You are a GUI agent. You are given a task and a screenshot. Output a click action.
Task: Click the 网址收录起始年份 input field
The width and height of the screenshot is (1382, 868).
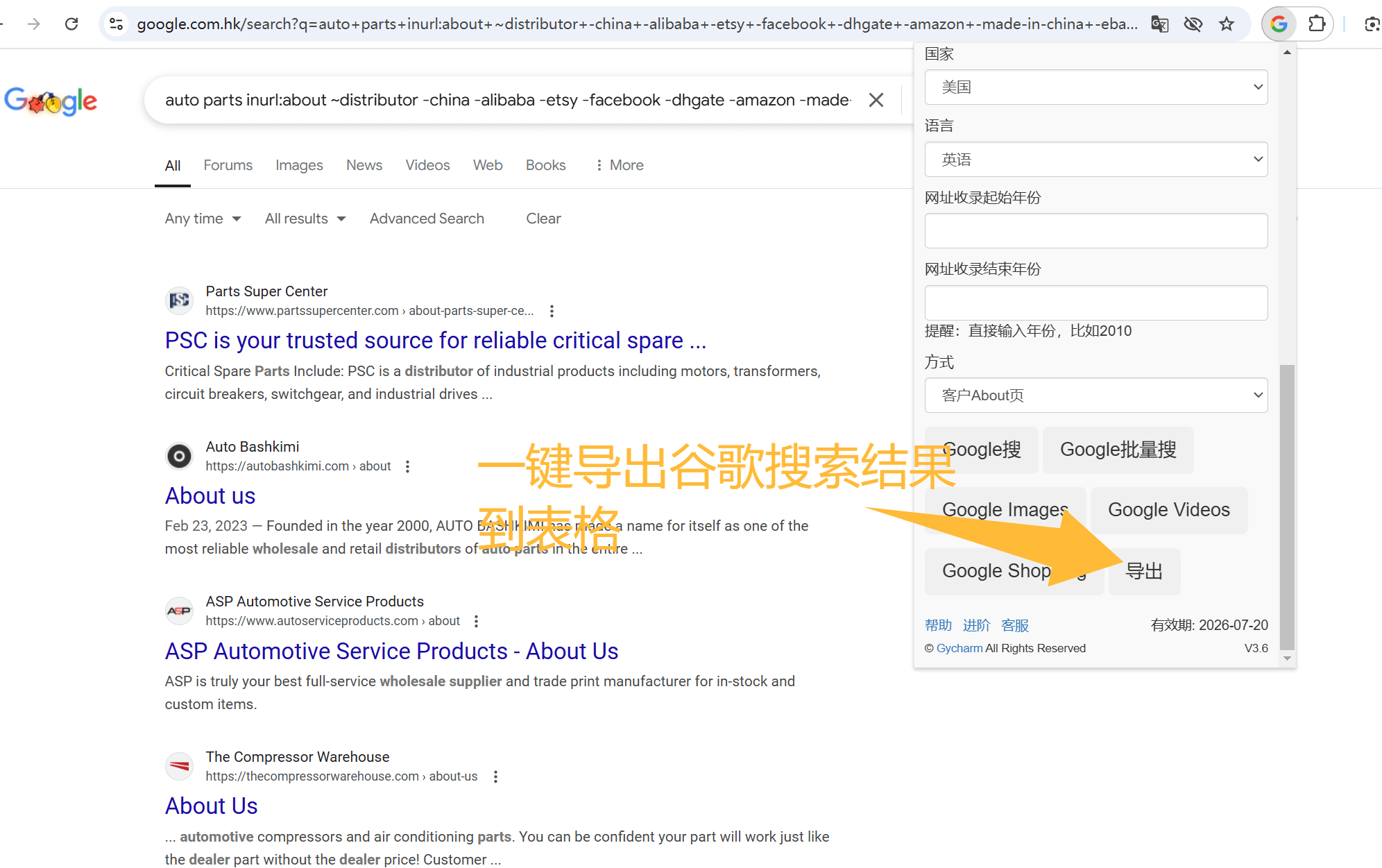click(x=1096, y=231)
